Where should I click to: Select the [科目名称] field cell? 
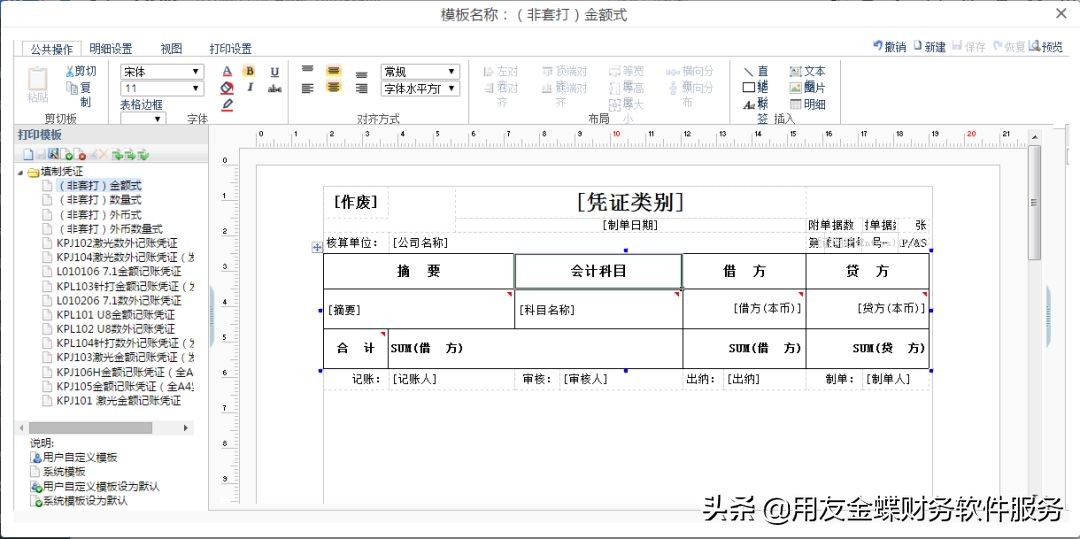click(599, 309)
